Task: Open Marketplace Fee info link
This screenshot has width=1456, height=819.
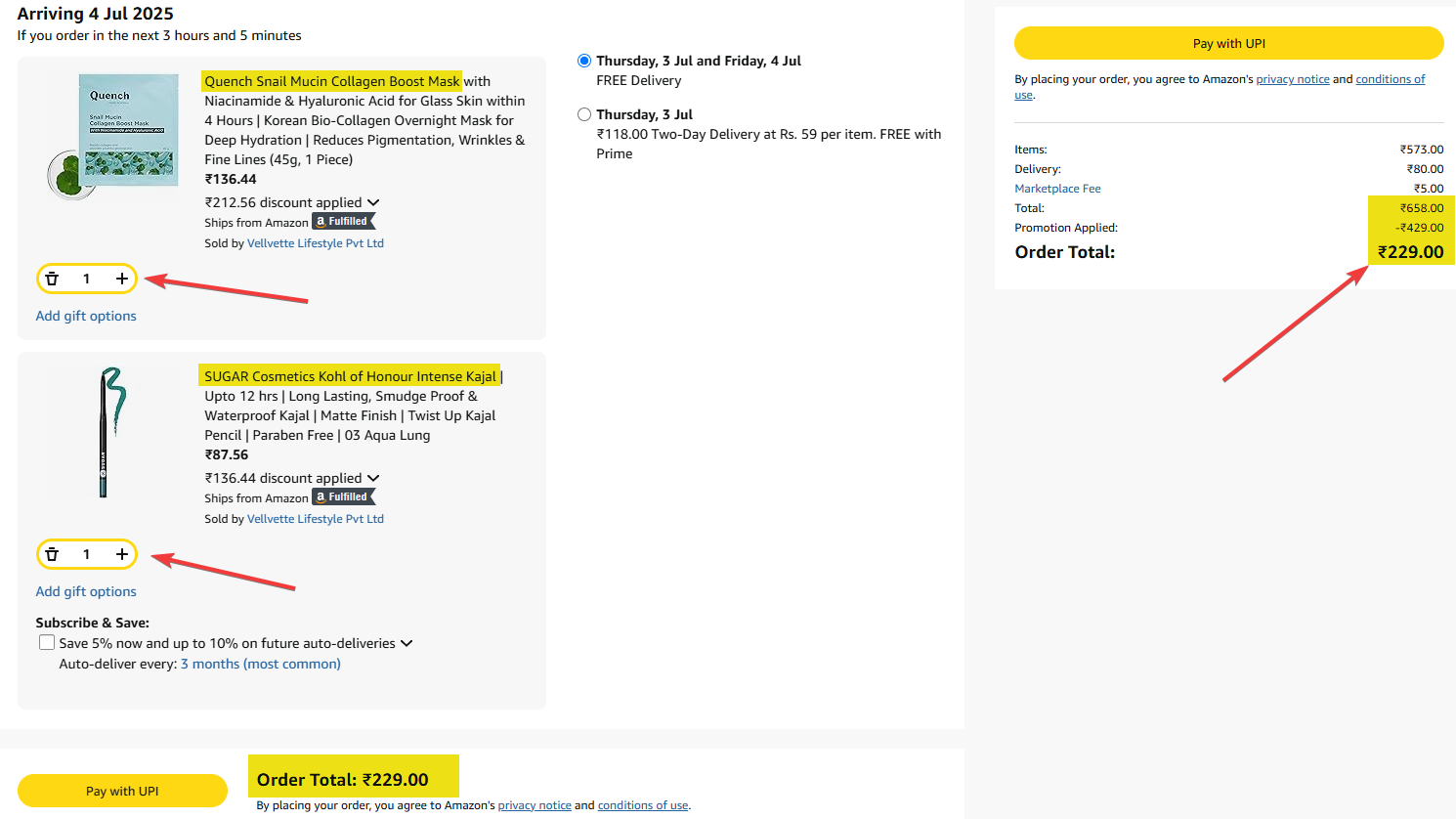Action: click(1057, 189)
